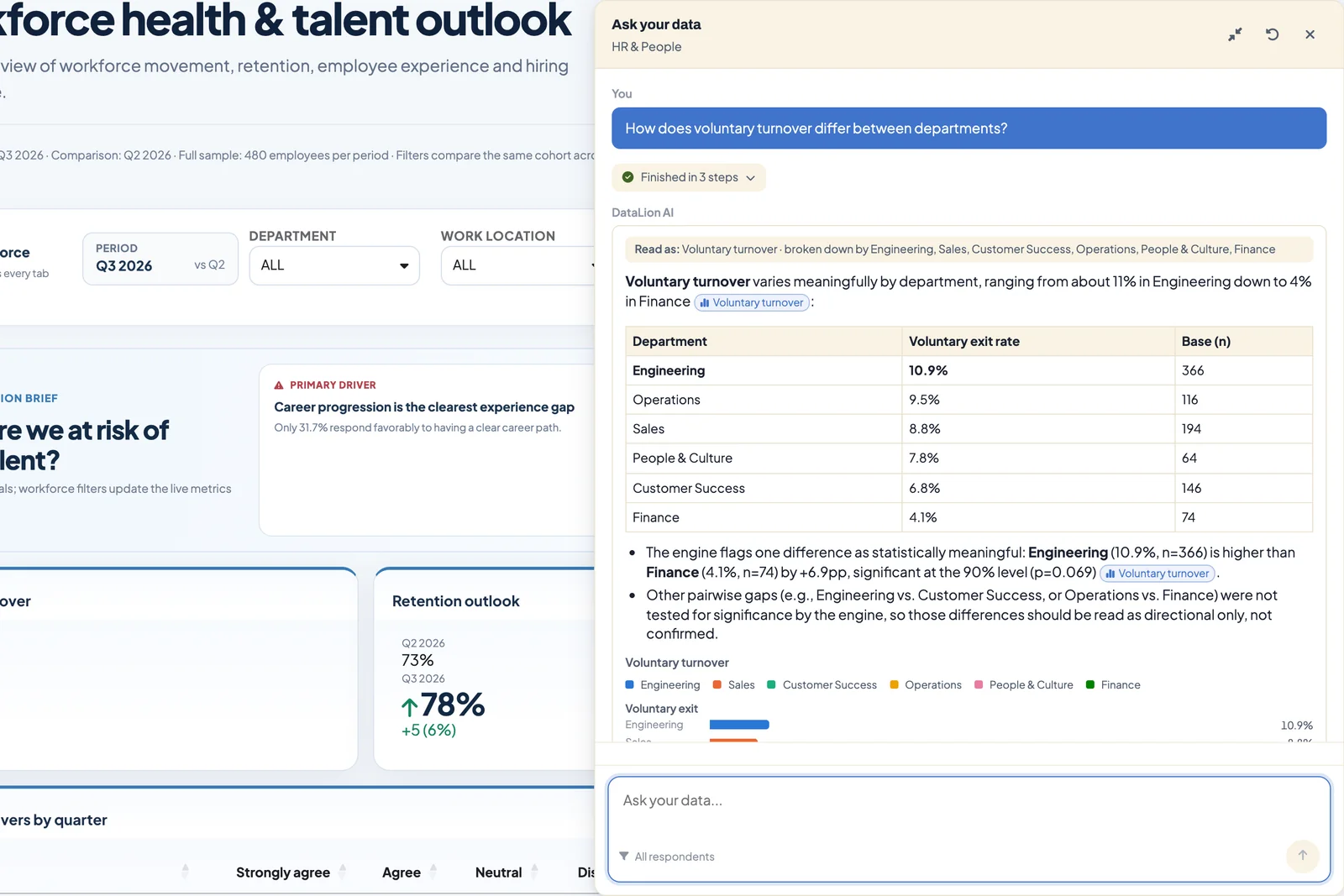Reset the conversation with the restart icon
The image size is (1344, 896).
pyautogui.click(x=1273, y=34)
